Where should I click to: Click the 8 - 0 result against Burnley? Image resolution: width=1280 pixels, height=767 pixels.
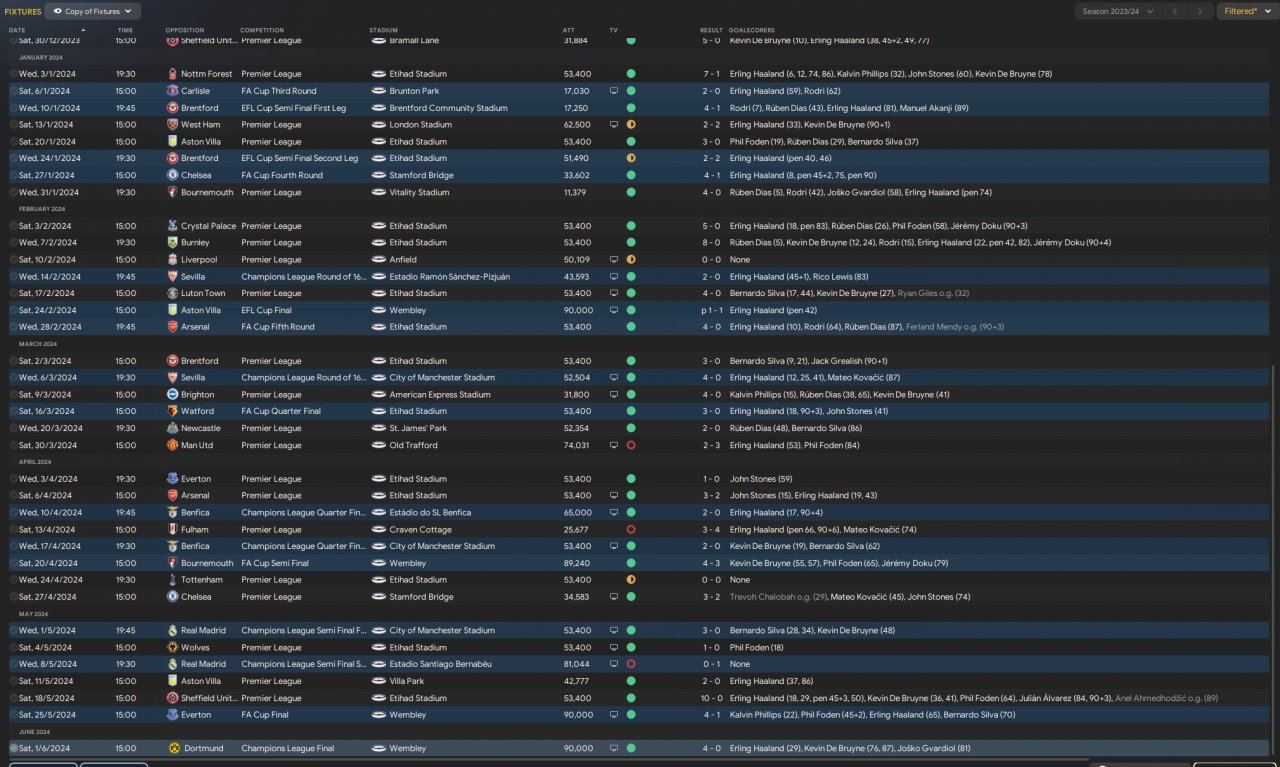click(711, 243)
